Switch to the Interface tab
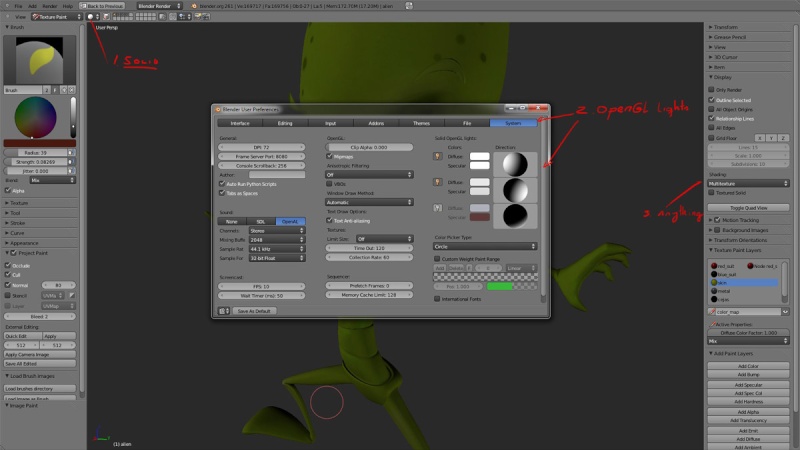 click(x=240, y=123)
